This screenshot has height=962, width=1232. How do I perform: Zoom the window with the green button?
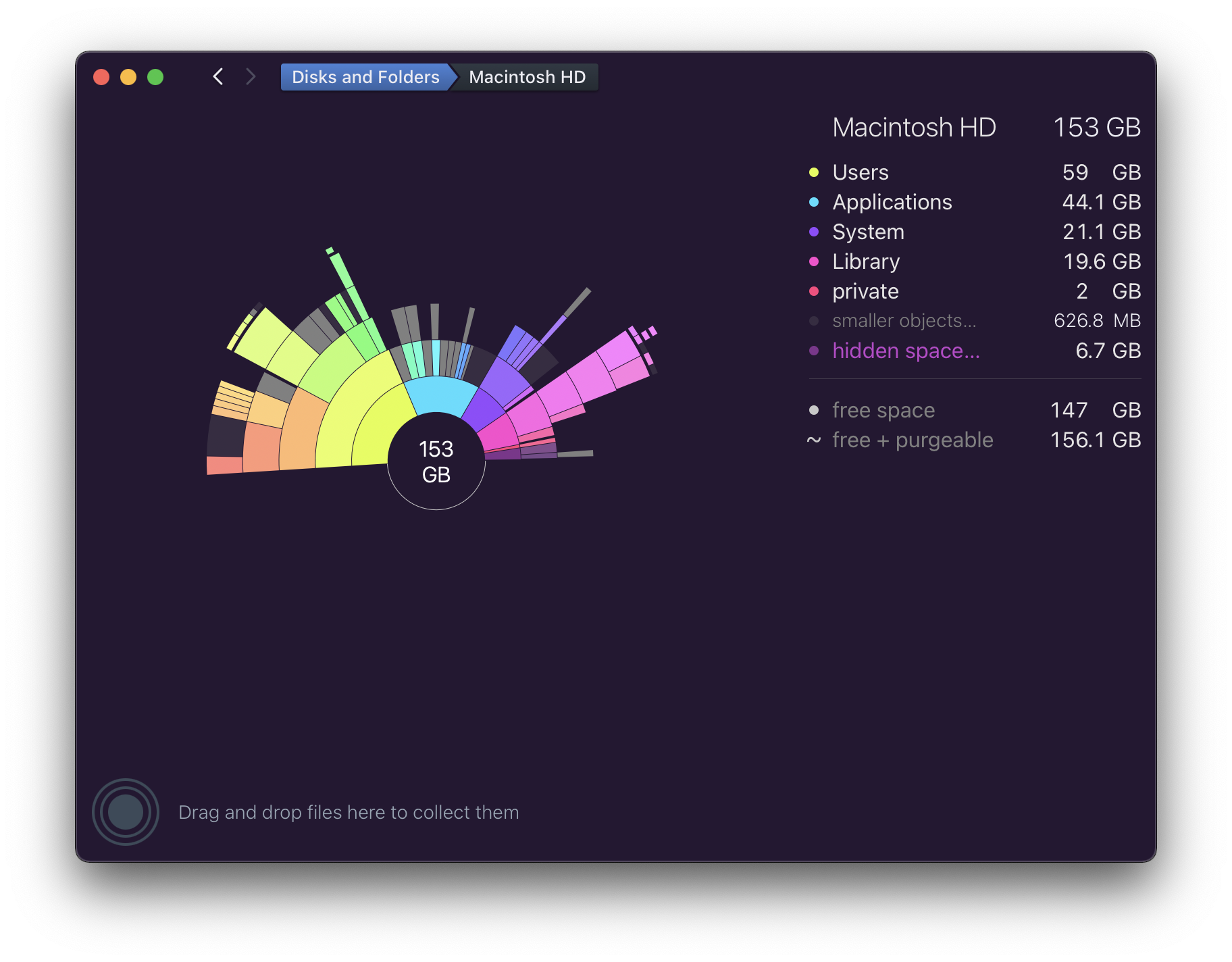tap(155, 77)
